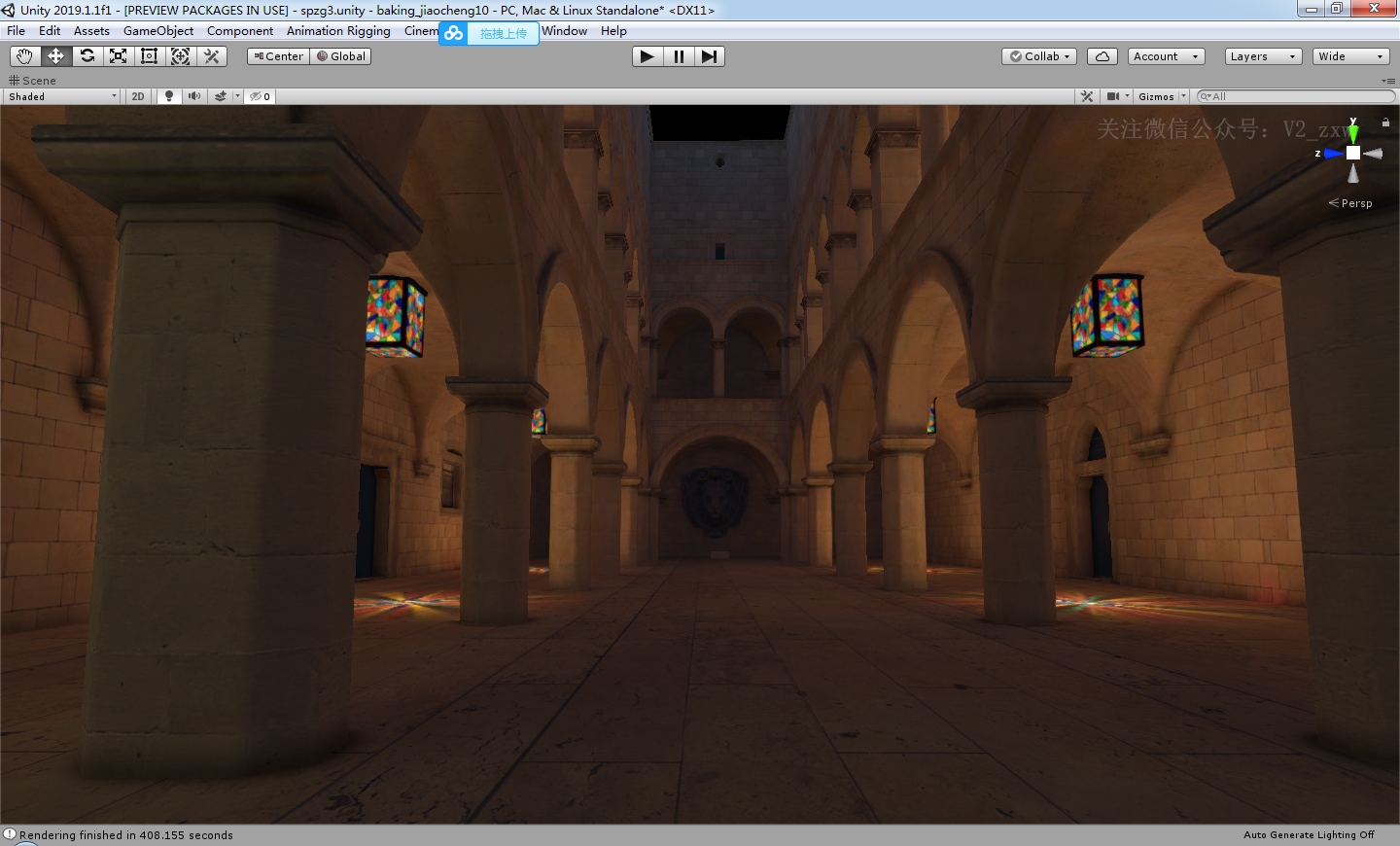1400x846 pixels.
Task: Open the Help menu
Action: click(613, 31)
